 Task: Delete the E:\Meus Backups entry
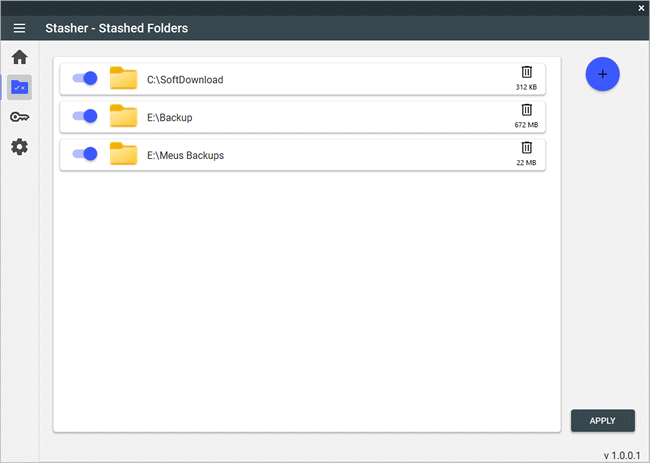pyautogui.click(x=526, y=148)
